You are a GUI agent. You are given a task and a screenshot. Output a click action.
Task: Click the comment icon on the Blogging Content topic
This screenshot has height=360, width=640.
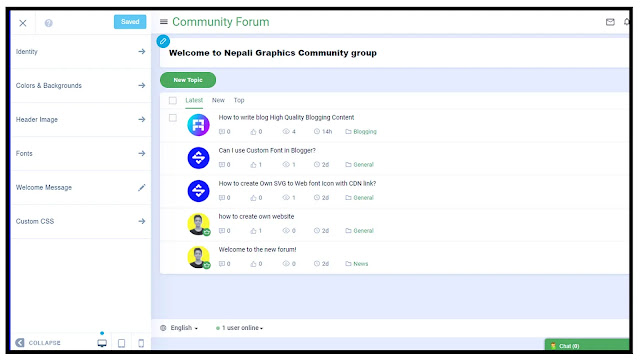[x=222, y=131]
